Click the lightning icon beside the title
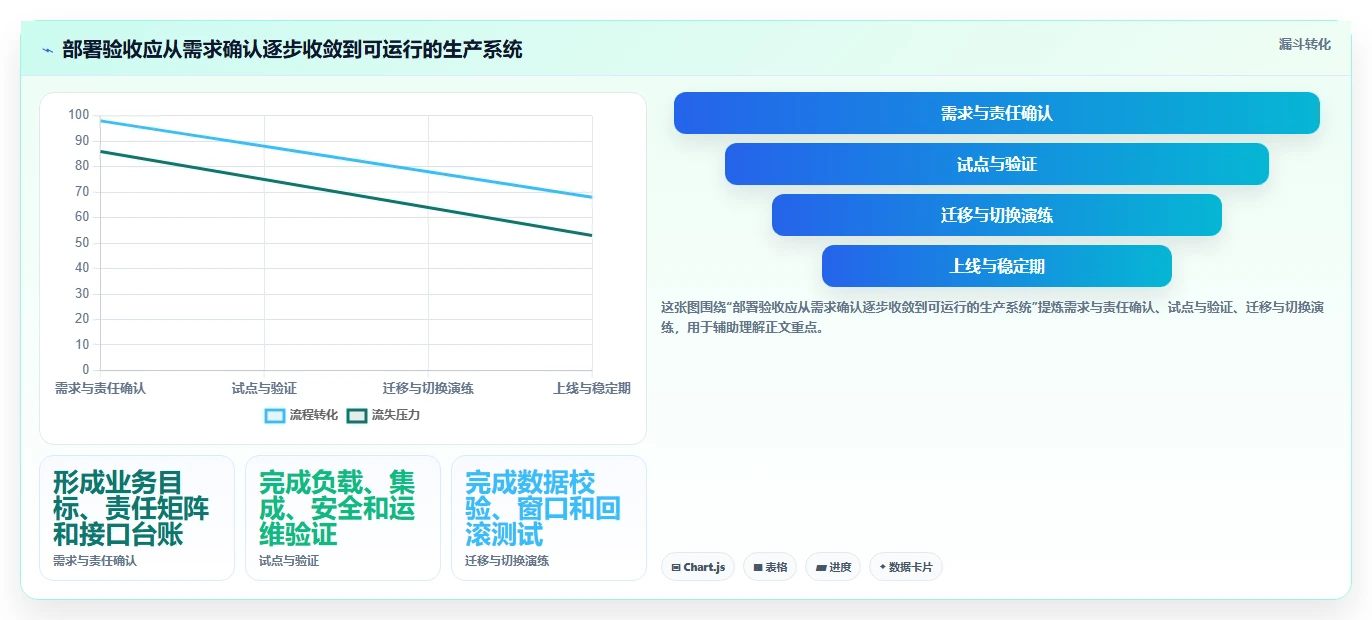This screenshot has height=620, width=1372. point(48,50)
